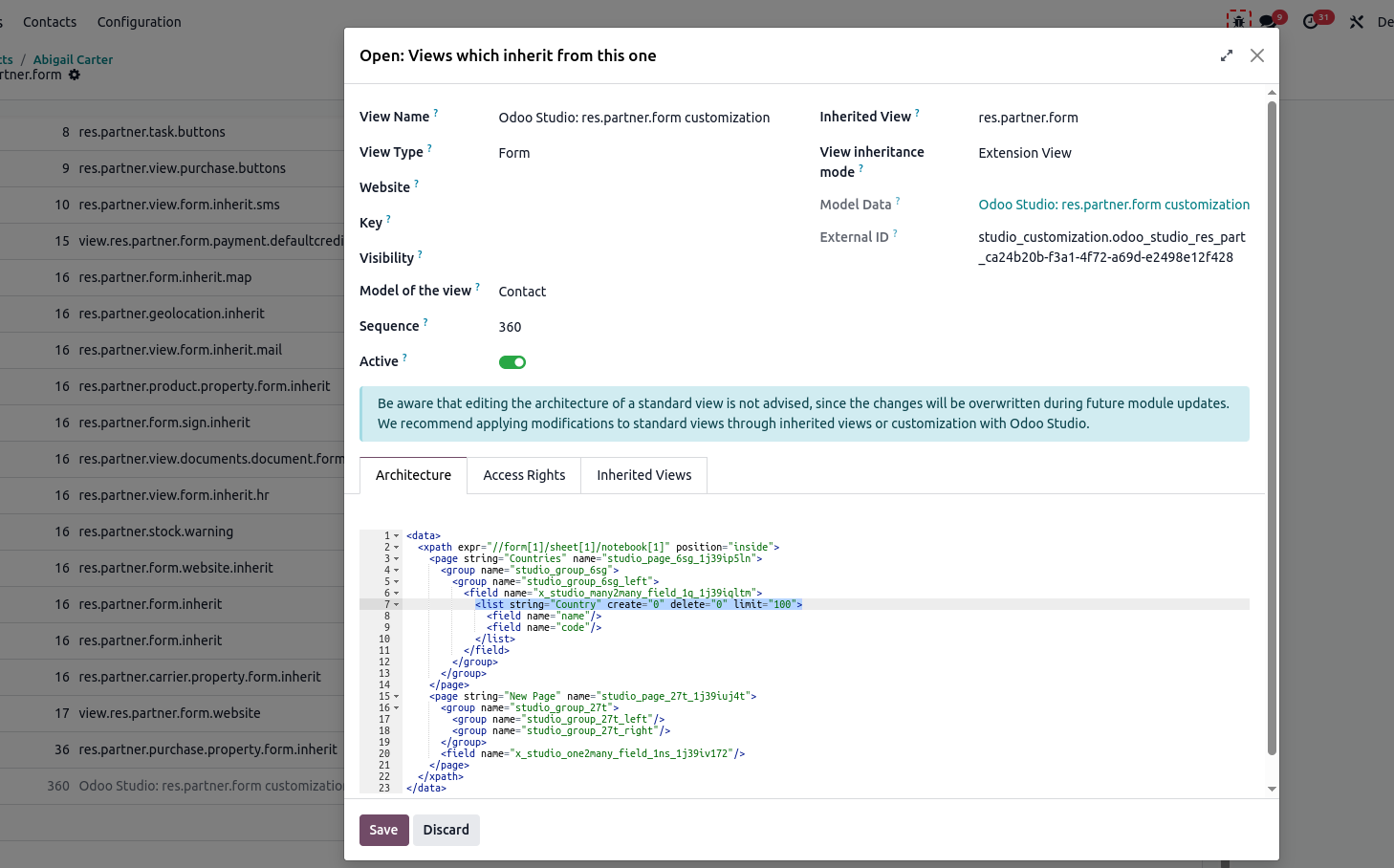Show the View Type help question mark

[x=429, y=148]
